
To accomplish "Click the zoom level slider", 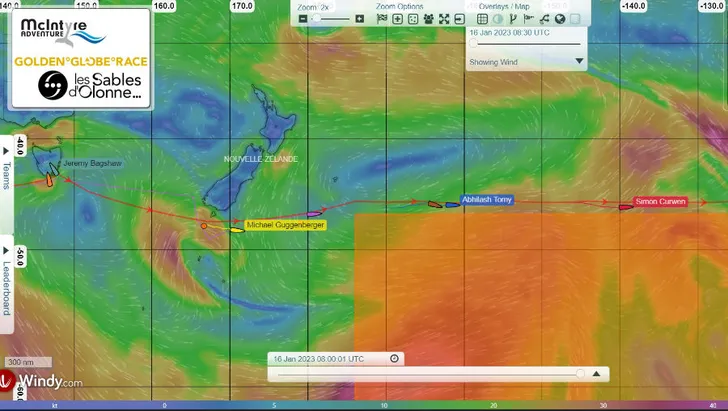I will (330, 19).
